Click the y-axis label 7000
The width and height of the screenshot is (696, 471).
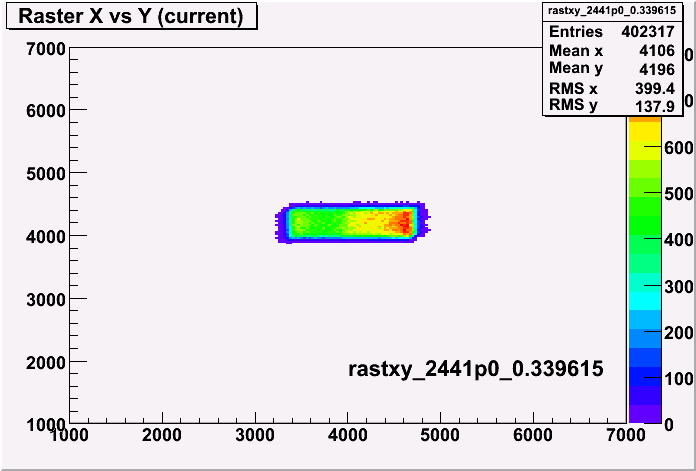tap(46, 49)
